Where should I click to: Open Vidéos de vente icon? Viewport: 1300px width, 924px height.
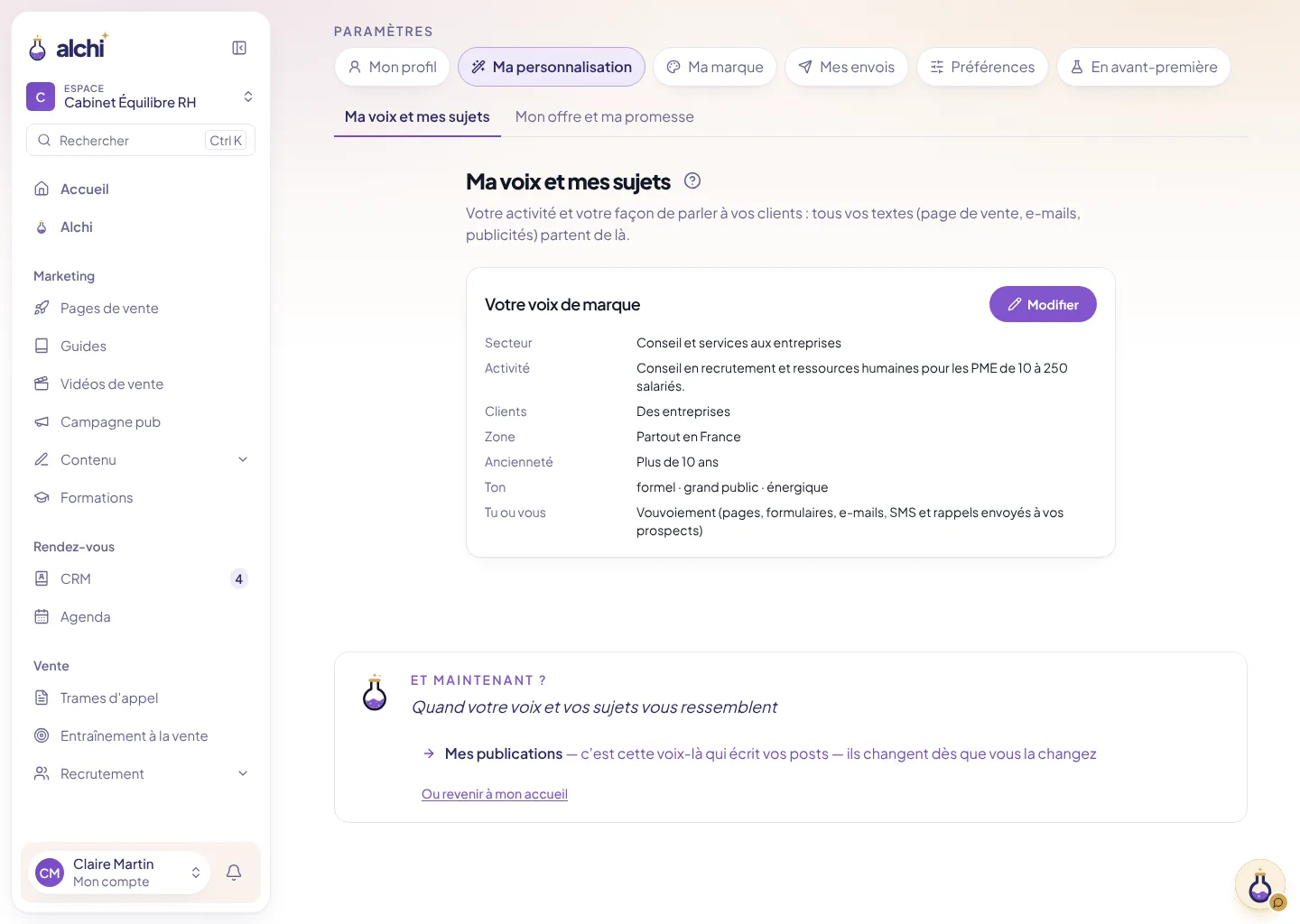coord(42,383)
